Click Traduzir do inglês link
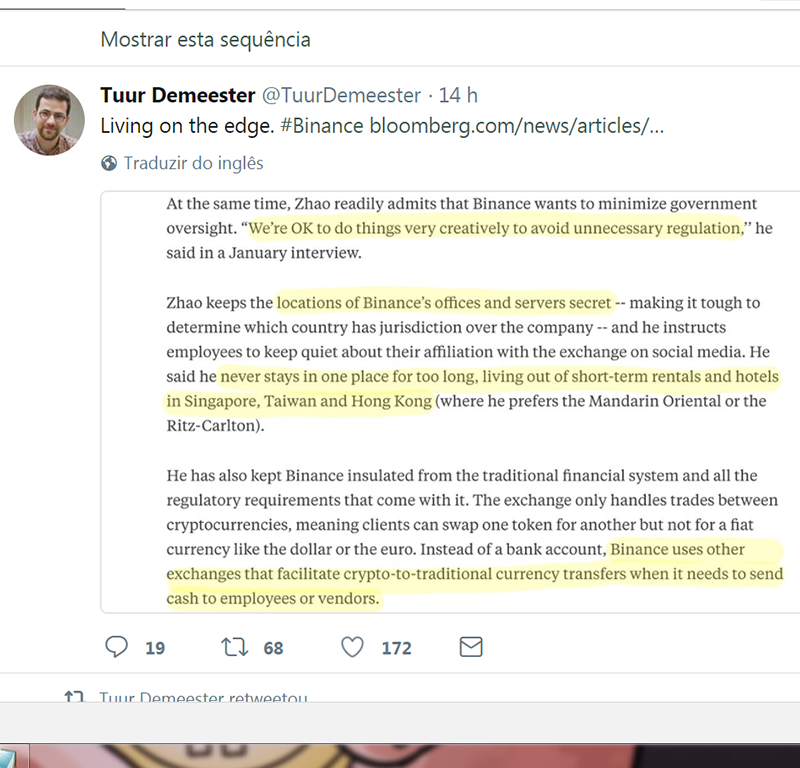800x768 pixels. point(193,163)
